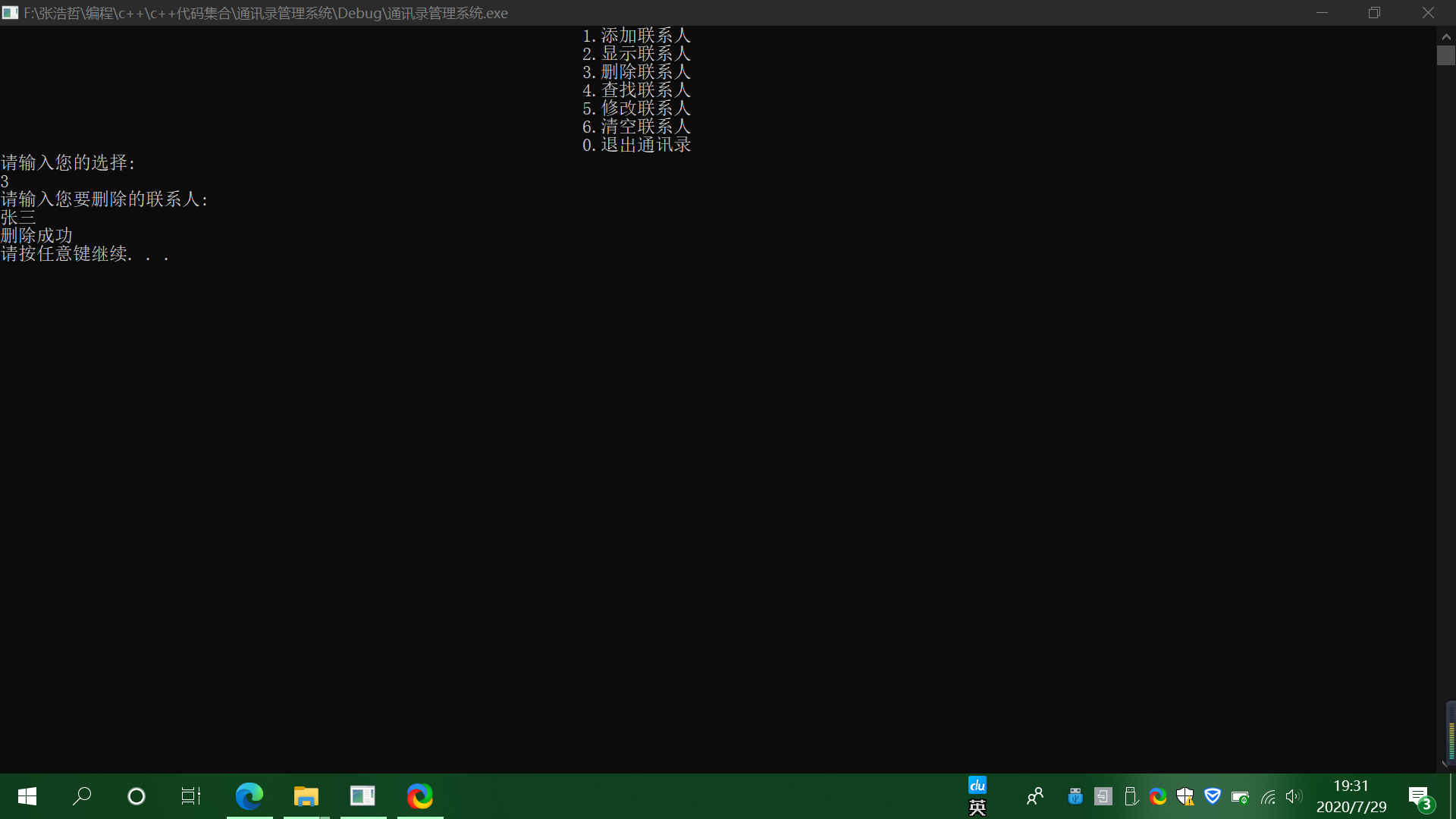1456x819 pixels.
Task: Open File Explorer from the taskbar
Action: 306,796
